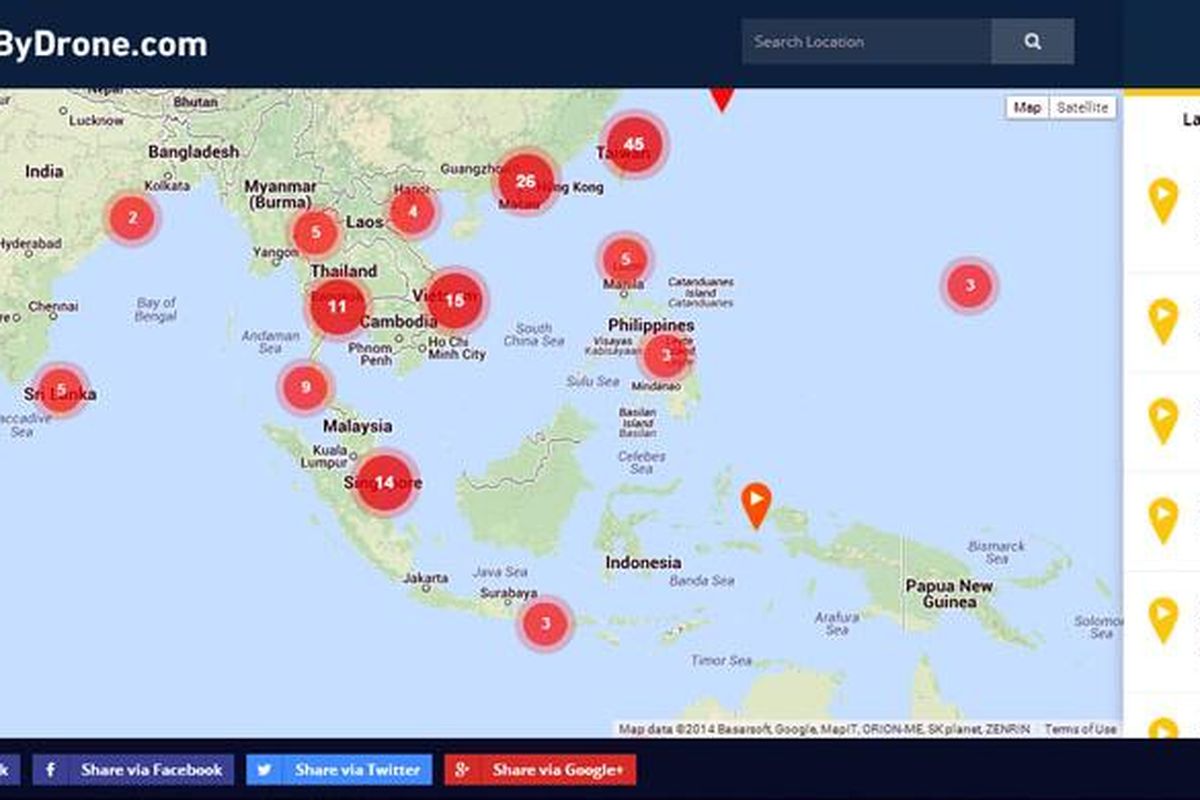Open the cluster of 2 in eastern India
This screenshot has width=1200, height=800.
coord(133,217)
